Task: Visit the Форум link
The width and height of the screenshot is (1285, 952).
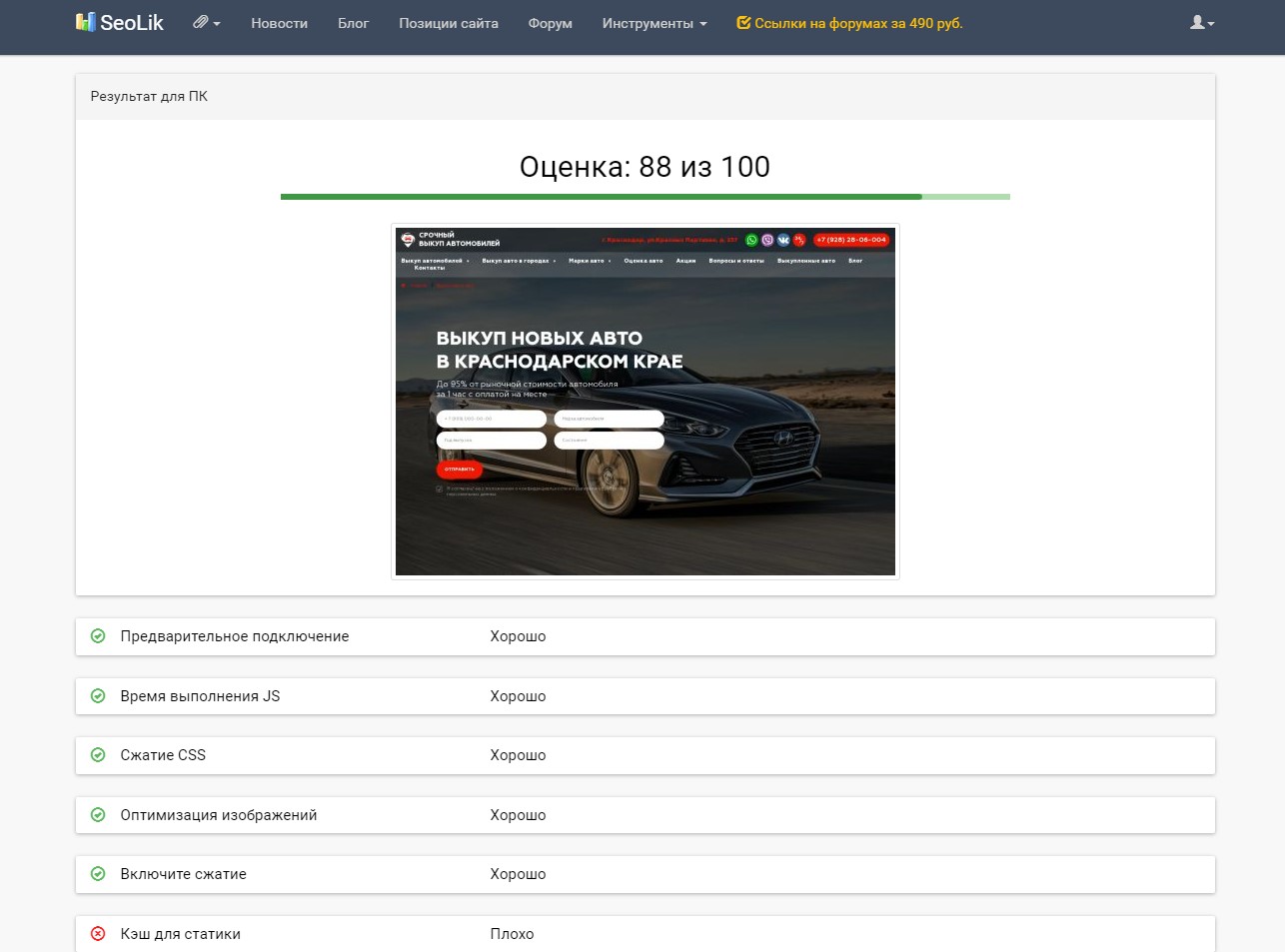Action: [551, 23]
